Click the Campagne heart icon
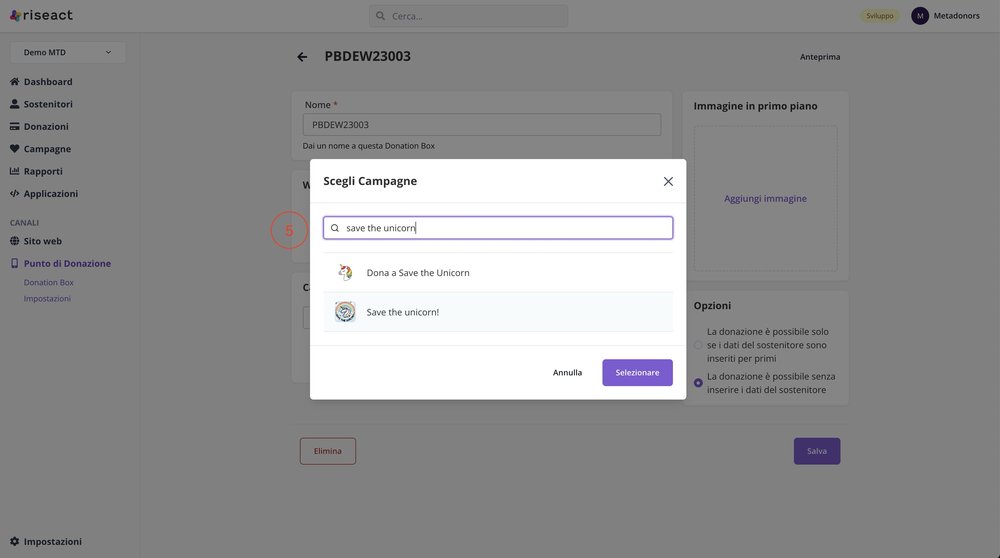 tap(15, 149)
